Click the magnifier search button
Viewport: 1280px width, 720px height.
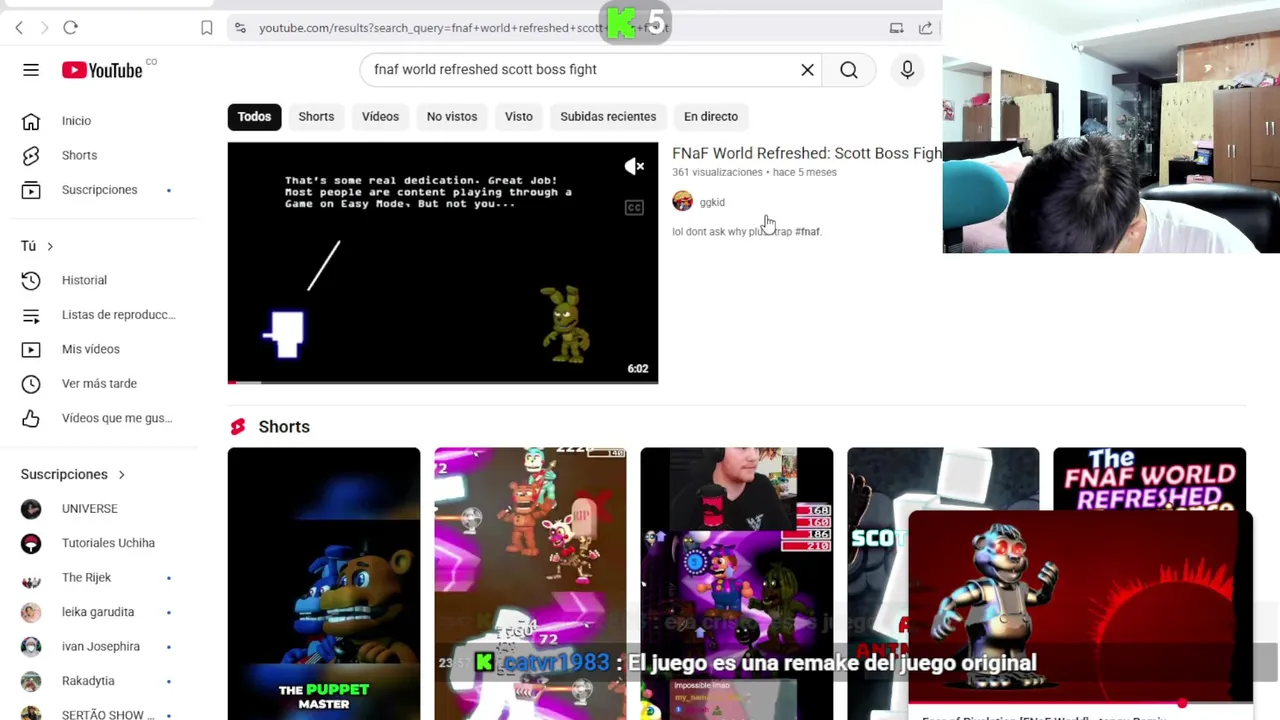849,70
